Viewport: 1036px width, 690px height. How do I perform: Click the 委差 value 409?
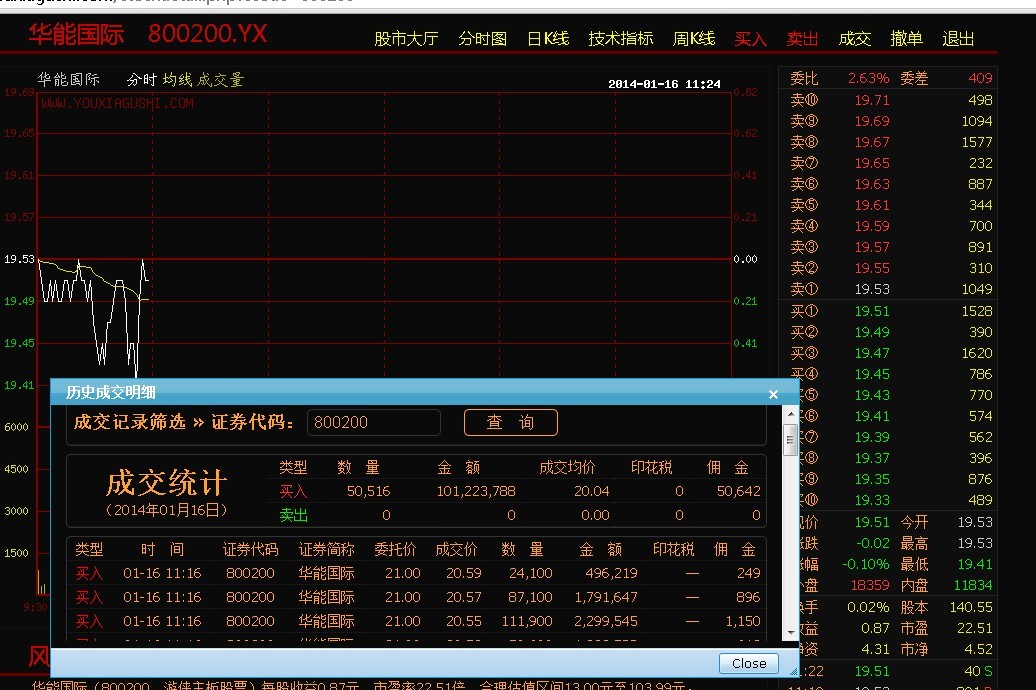pos(980,78)
